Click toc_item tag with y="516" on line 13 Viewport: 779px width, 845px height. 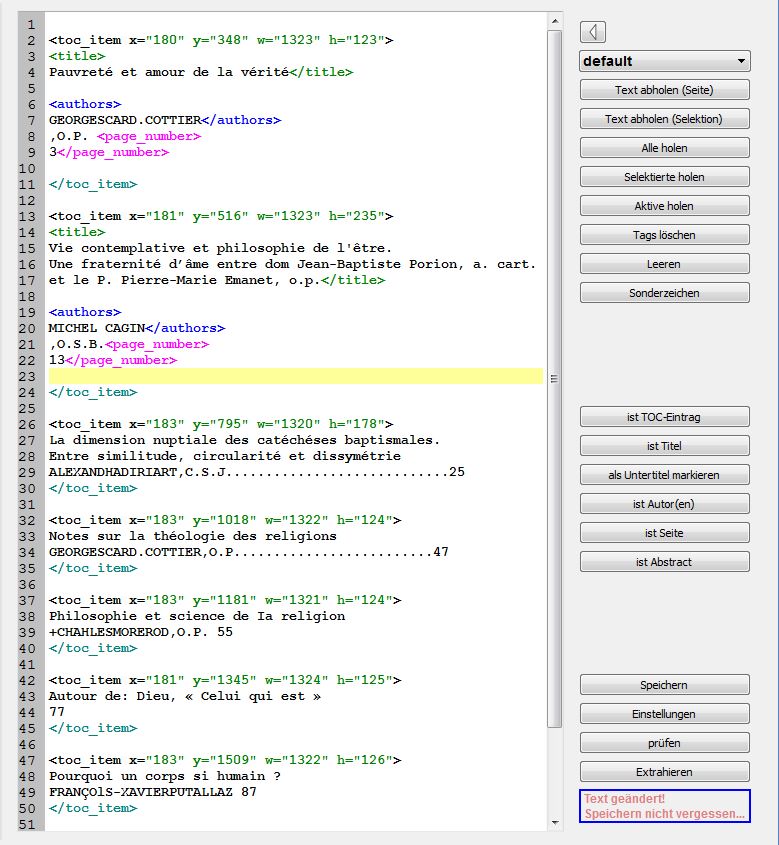click(x=221, y=216)
